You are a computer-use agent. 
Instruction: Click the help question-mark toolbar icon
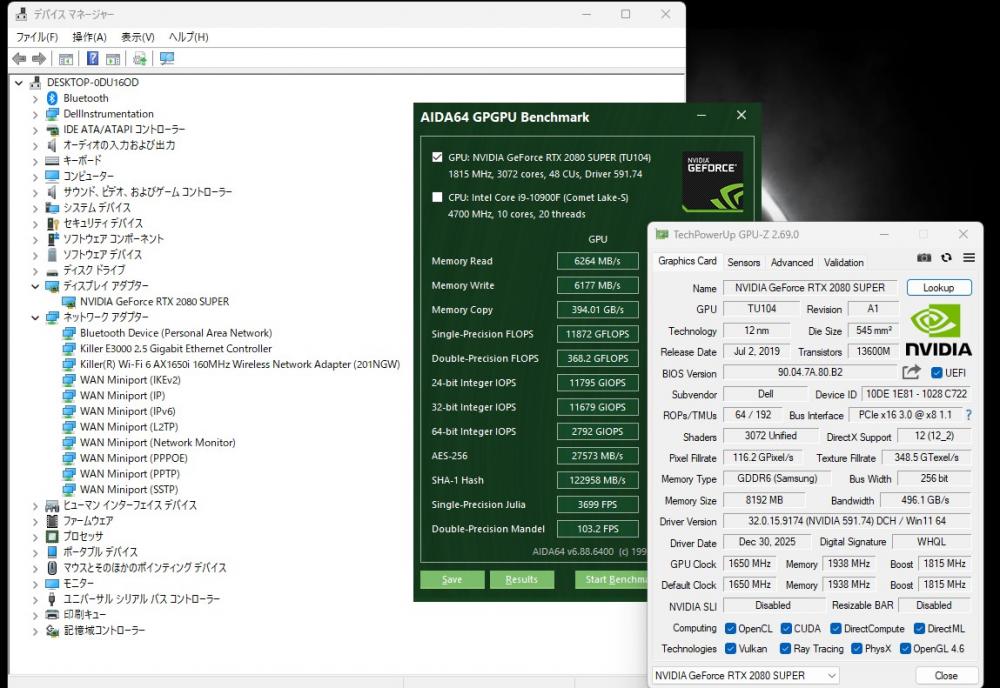[x=92, y=59]
